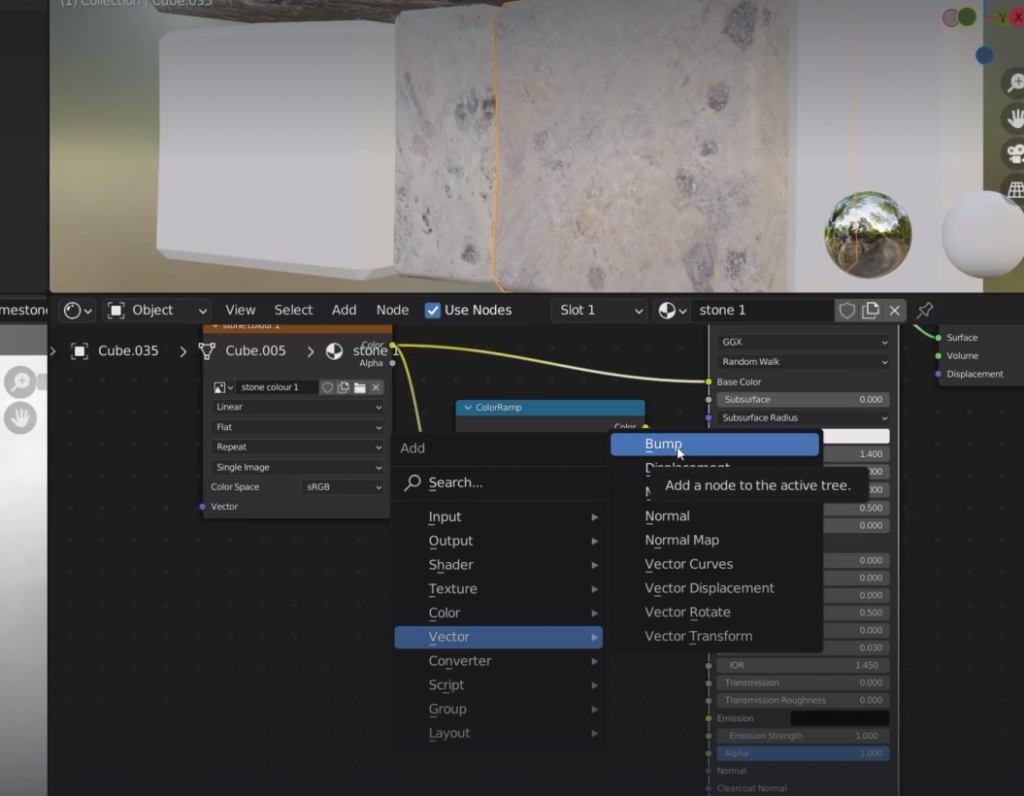Viewport: 1024px width, 796px height.
Task: Expand the Subsurface Radius dropdown
Action: (x=803, y=418)
